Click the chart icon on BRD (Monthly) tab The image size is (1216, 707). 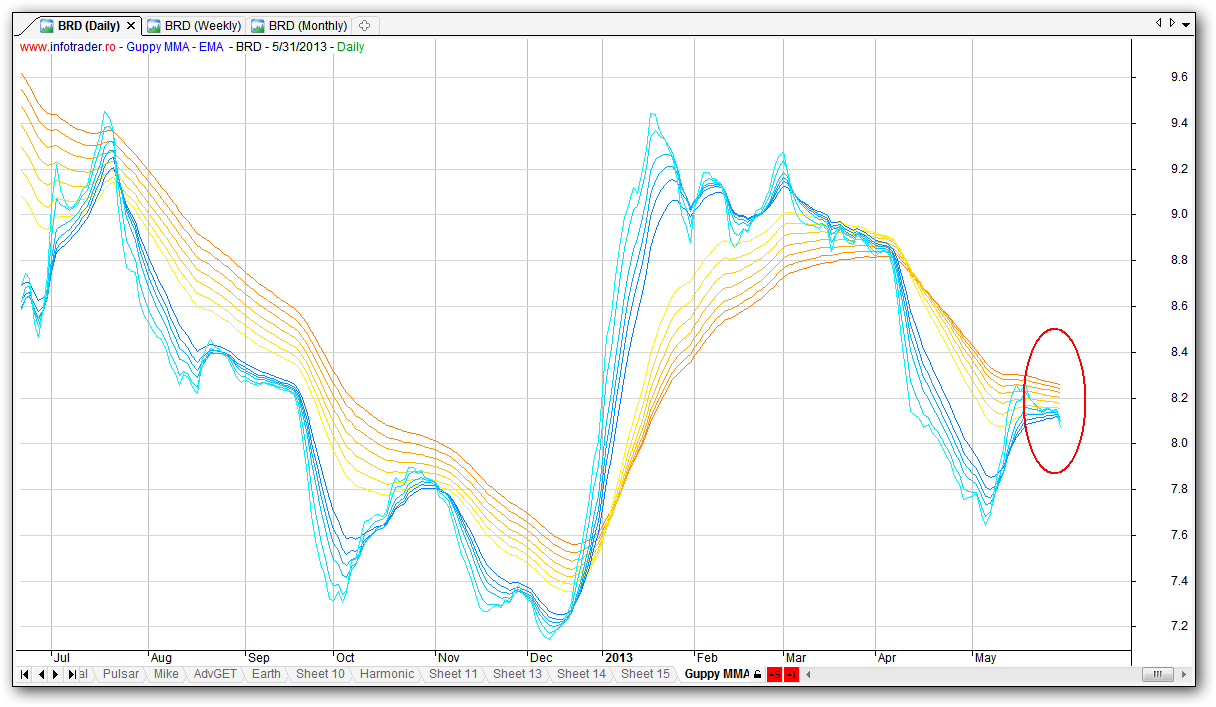(x=258, y=26)
